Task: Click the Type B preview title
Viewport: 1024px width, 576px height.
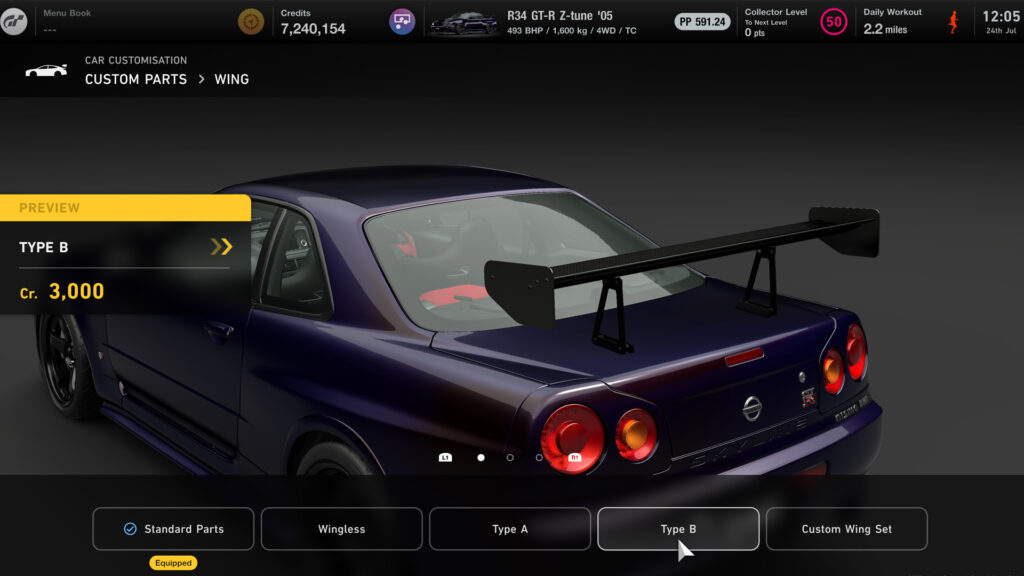Action: (x=44, y=248)
